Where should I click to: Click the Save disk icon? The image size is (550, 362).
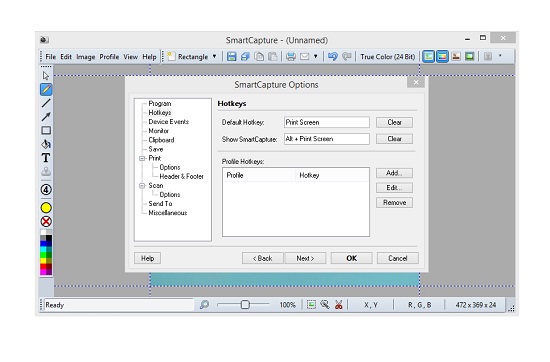pos(232,56)
